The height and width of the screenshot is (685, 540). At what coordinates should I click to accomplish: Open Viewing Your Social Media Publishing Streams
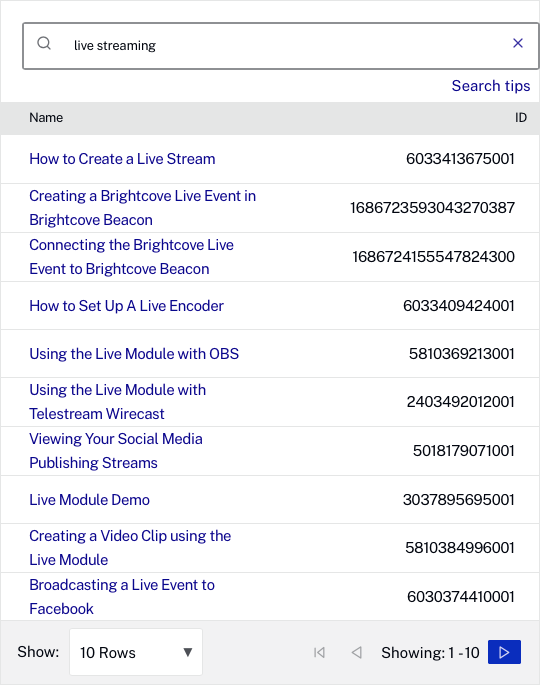116,451
